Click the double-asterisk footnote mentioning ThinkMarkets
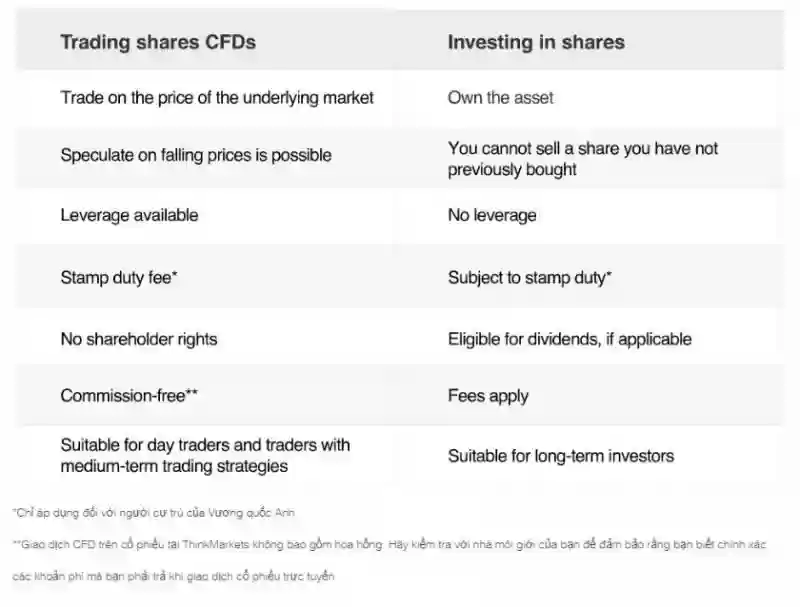 pyautogui.click(x=389, y=544)
